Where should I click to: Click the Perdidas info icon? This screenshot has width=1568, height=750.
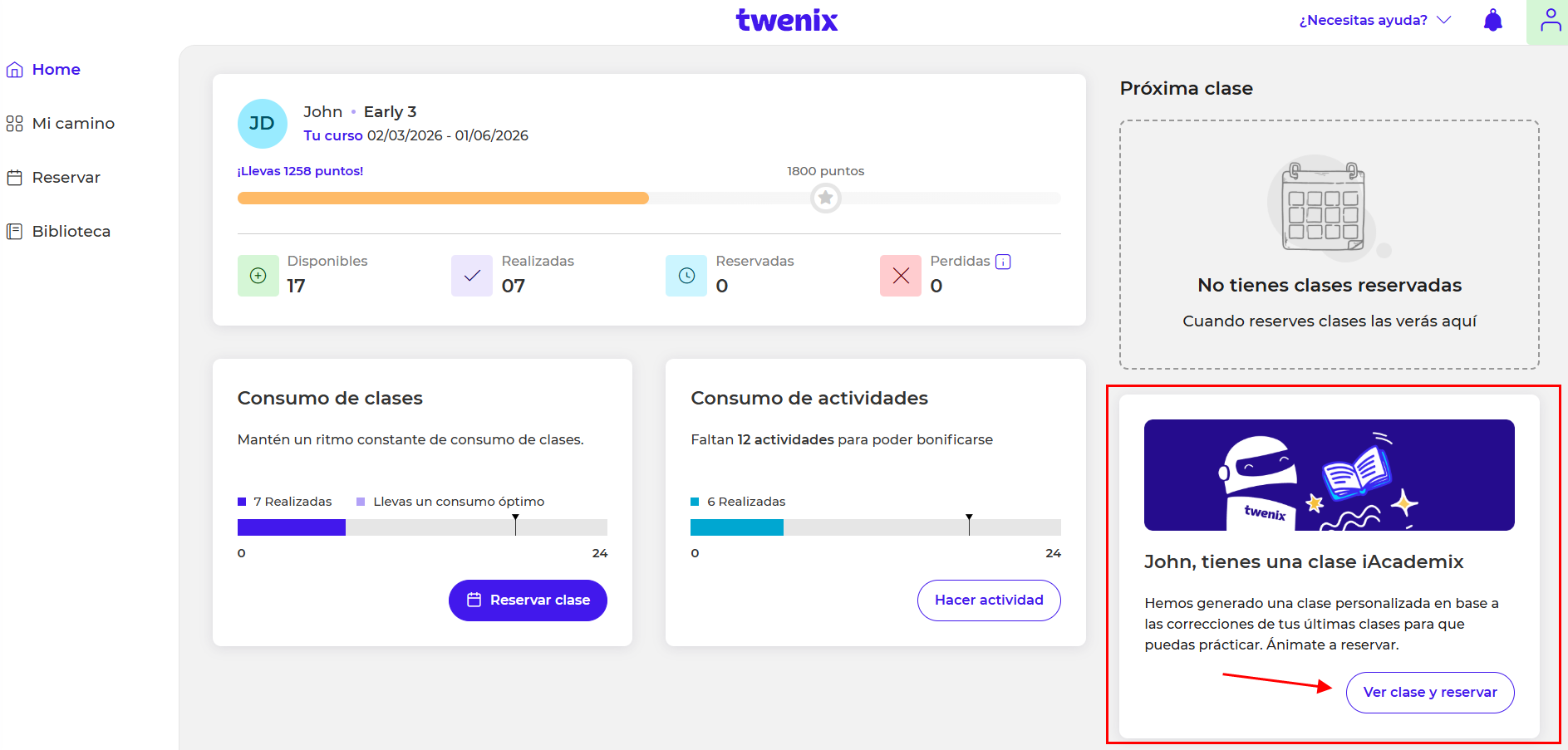point(1003,262)
